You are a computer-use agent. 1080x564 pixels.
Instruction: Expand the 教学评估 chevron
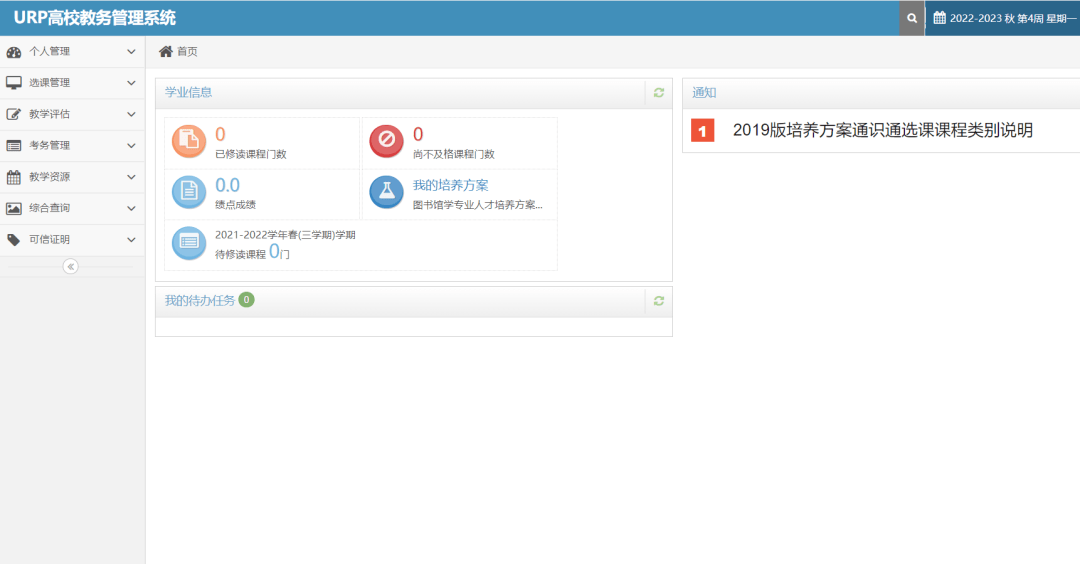(131, 114)
